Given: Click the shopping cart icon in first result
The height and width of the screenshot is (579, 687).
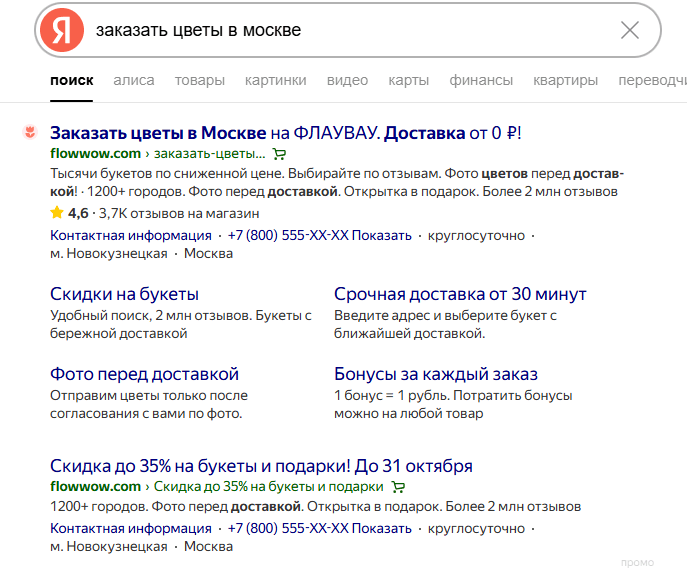Looking at the screenshot, I should pyautogui.click(x=279, y=154).
